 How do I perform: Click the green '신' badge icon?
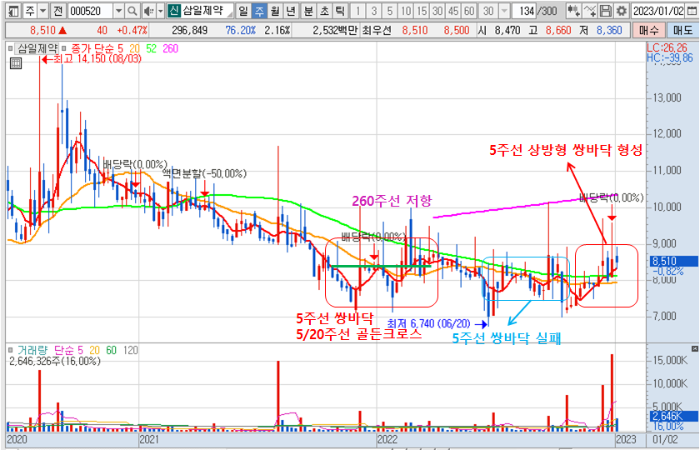174,11
